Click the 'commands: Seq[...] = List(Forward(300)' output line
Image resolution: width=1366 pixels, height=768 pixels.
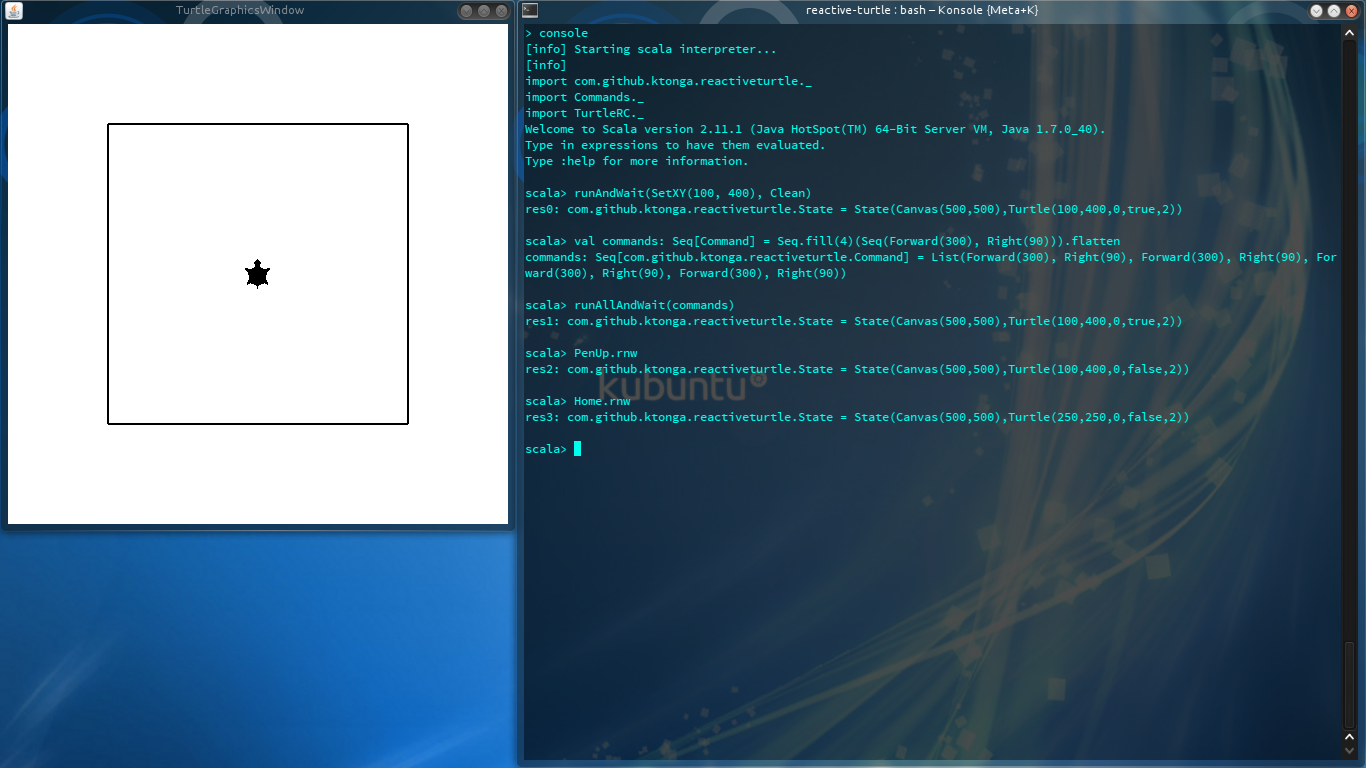point(931,265)
